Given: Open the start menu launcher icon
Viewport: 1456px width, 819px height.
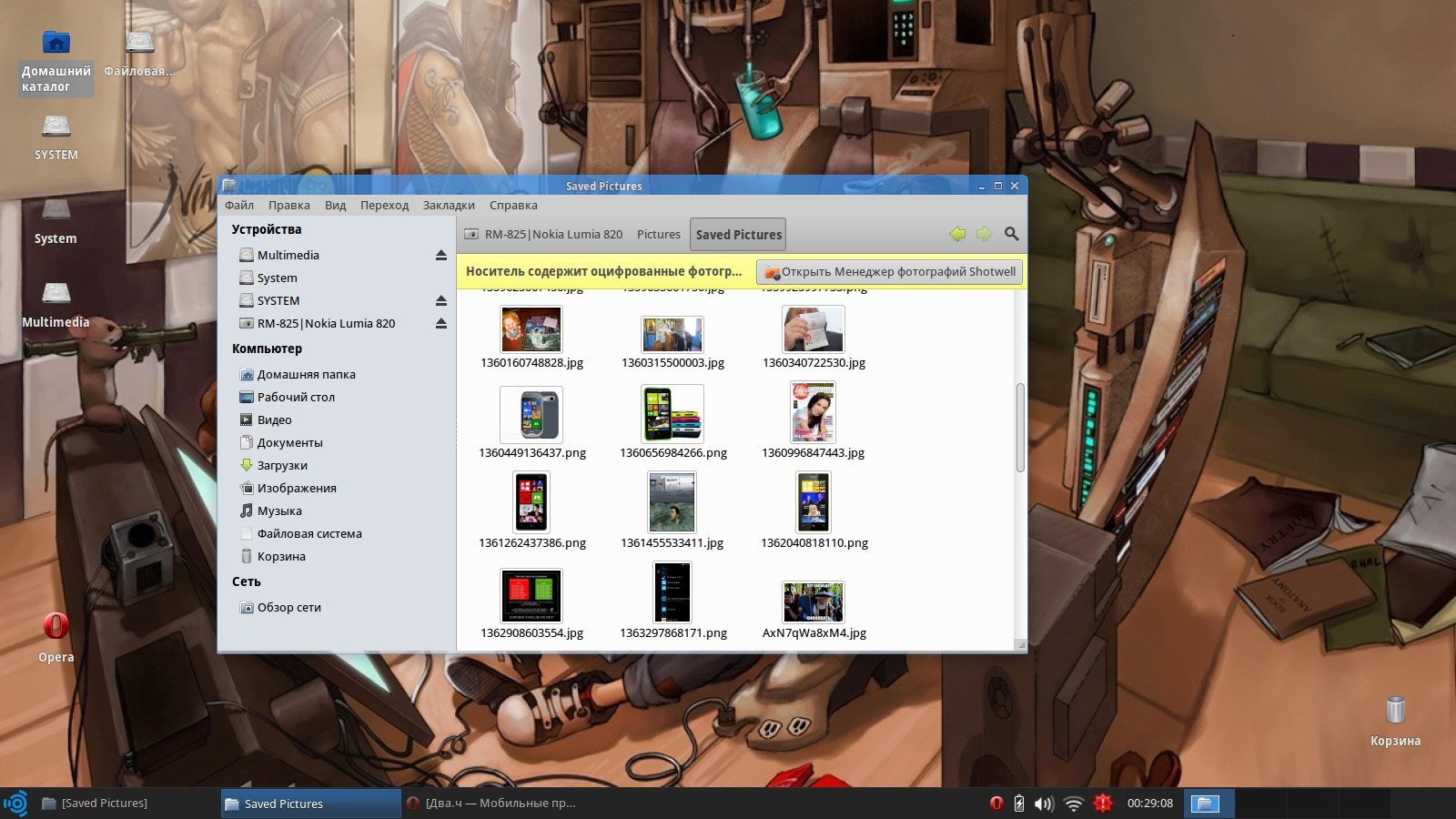Looking at the screenshot, I should pyautogui.click(x=15, y=804).
